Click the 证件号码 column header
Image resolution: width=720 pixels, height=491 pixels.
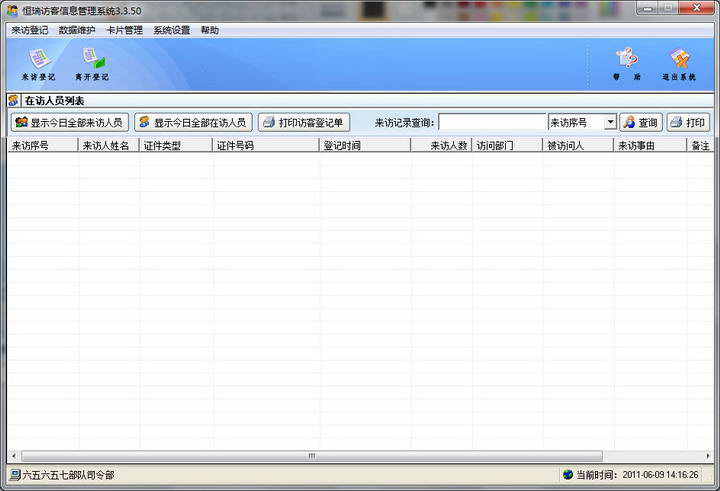tap(266, 146)
